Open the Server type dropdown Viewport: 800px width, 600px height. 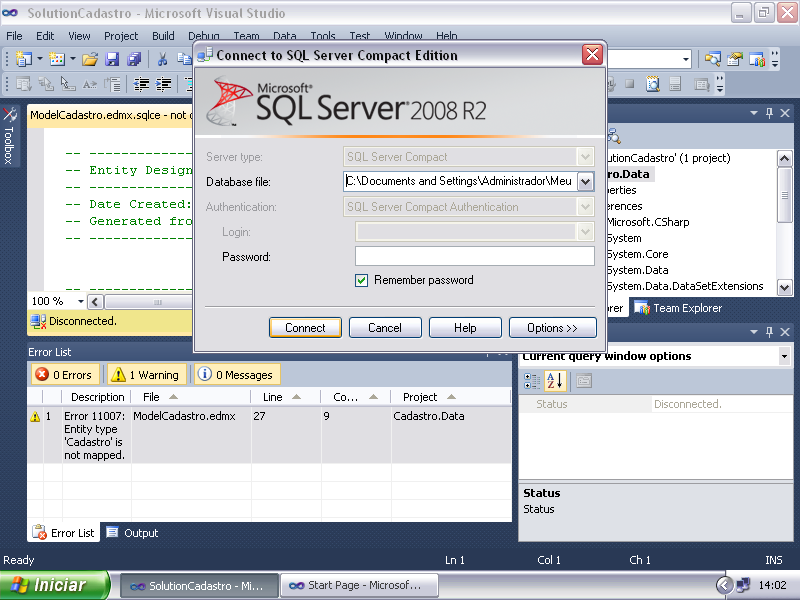[x=586, y=157]
